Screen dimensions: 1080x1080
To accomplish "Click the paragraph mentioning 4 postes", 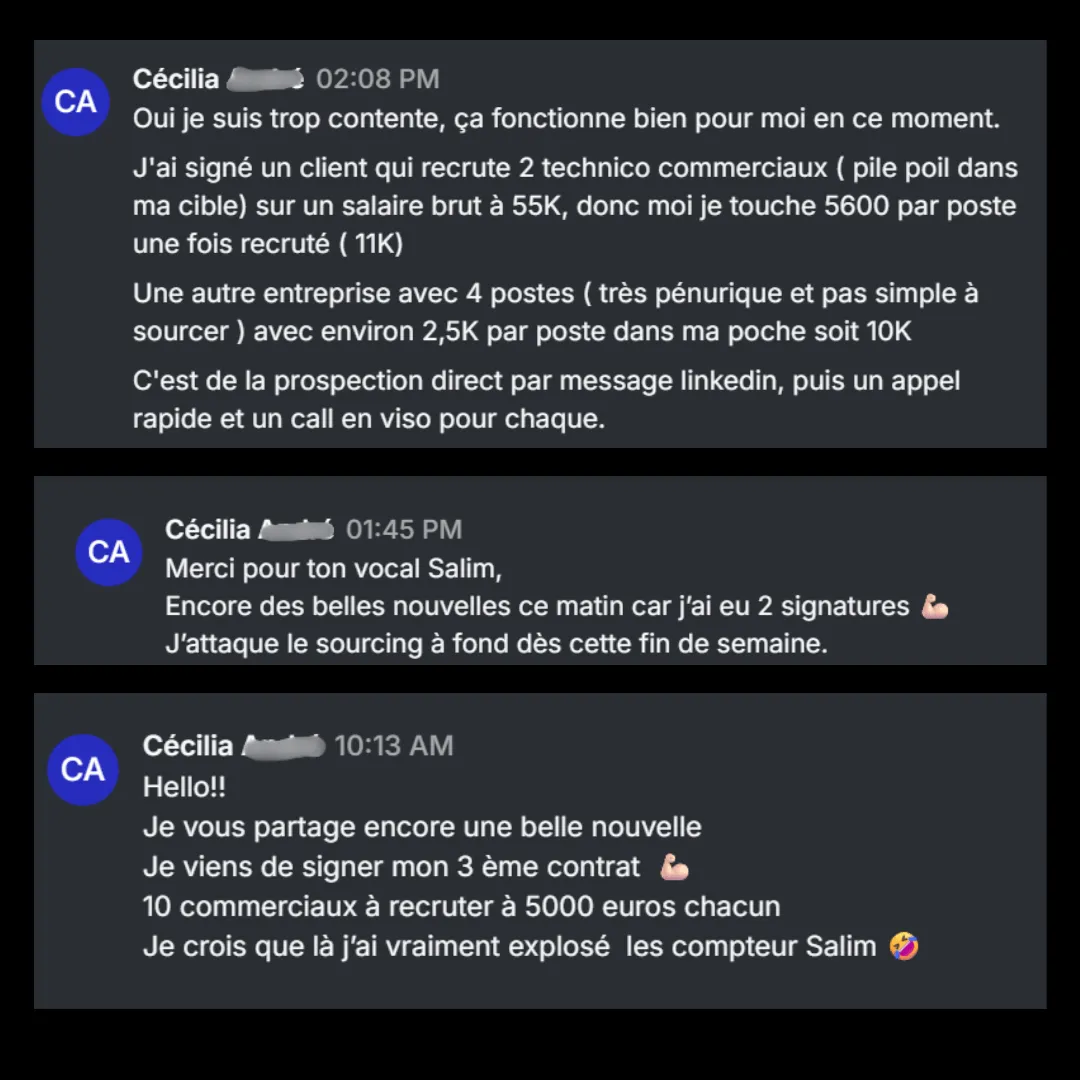I will click(555, 312).
